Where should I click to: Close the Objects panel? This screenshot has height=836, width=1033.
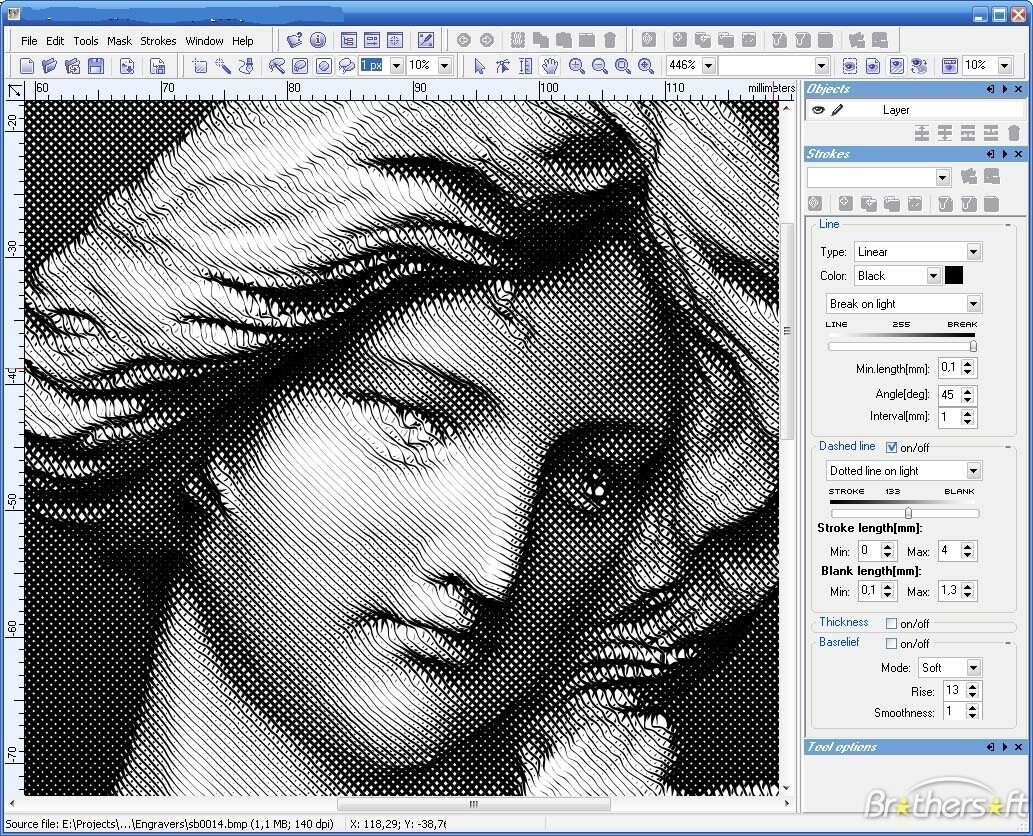point(1019,89)
